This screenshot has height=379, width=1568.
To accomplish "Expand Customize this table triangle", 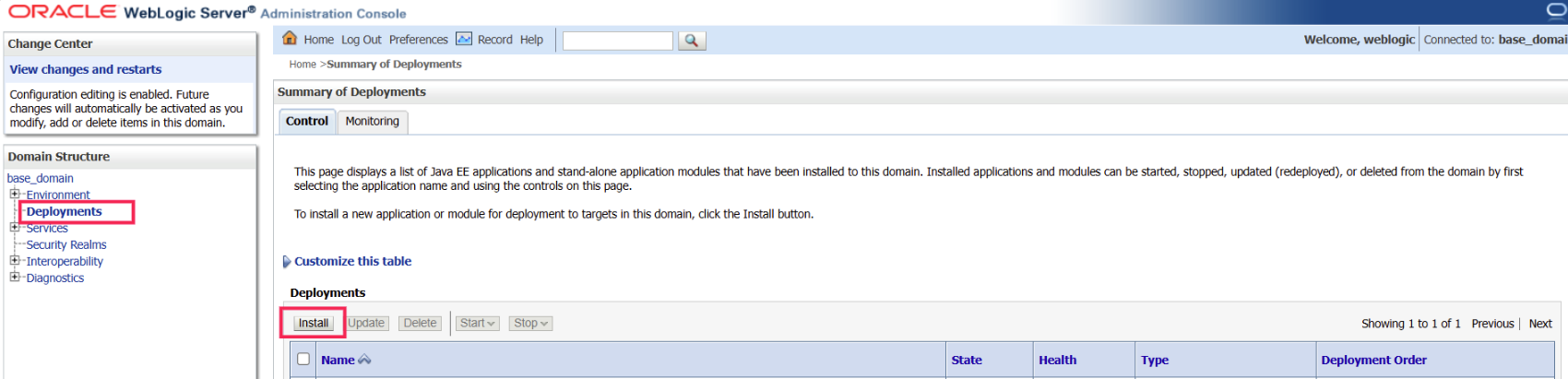I will [287, 262].
